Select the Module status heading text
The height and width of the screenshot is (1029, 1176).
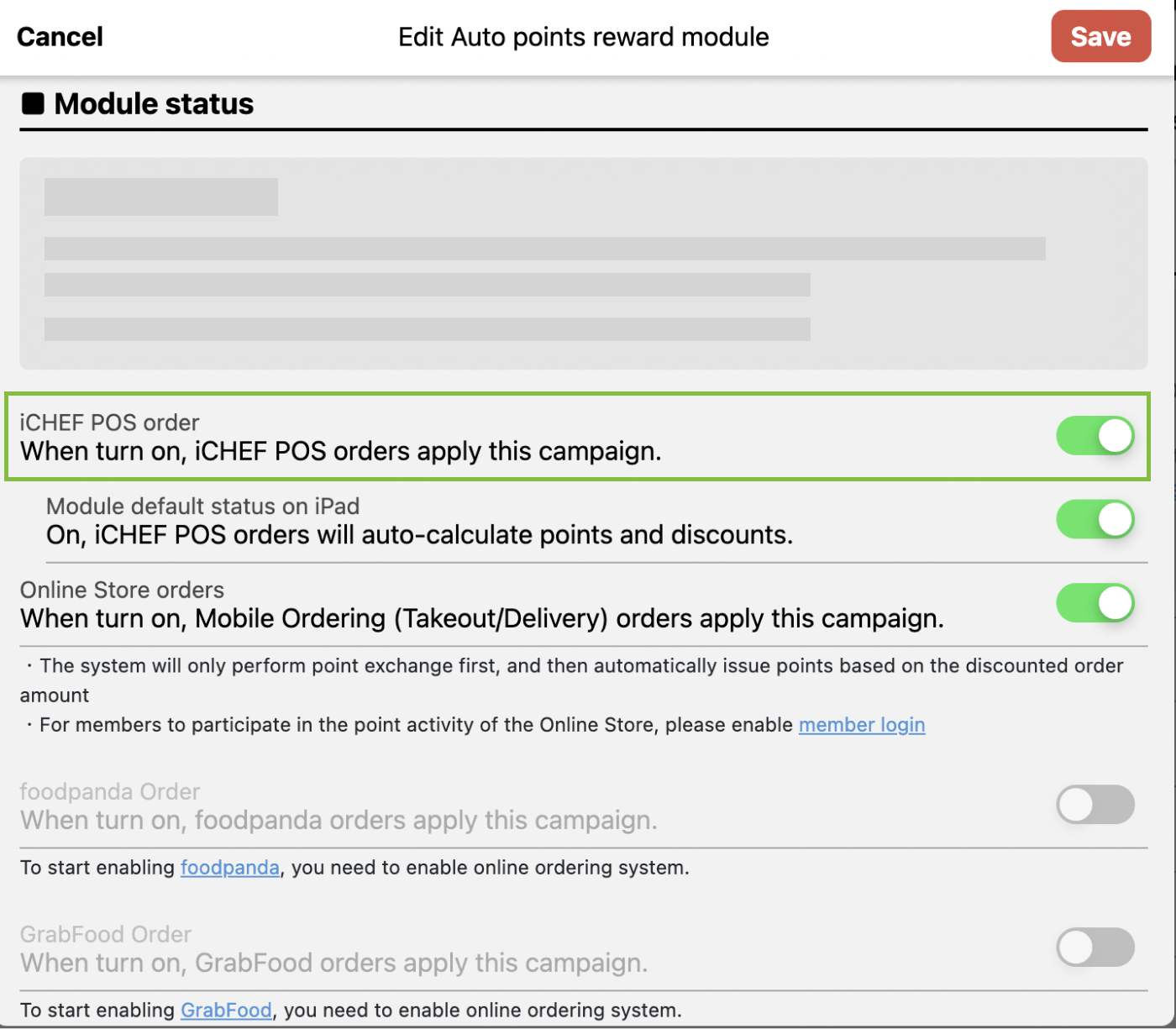tap(154, 104)
